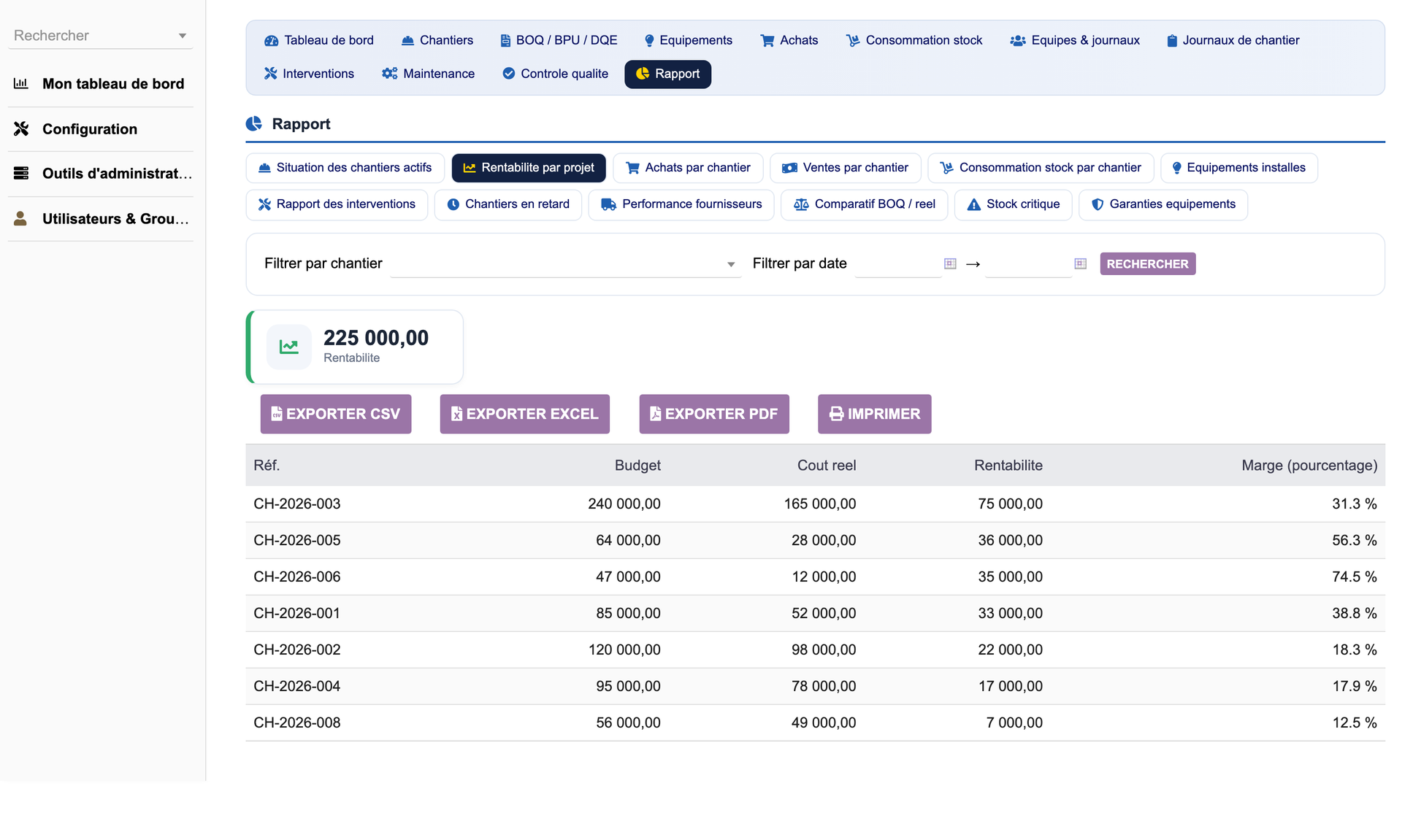Click the Comparatif BOQ / reel scales icon
This screenshot has width=1421, height=840.
pyautogui.click(x=801, y=205)
